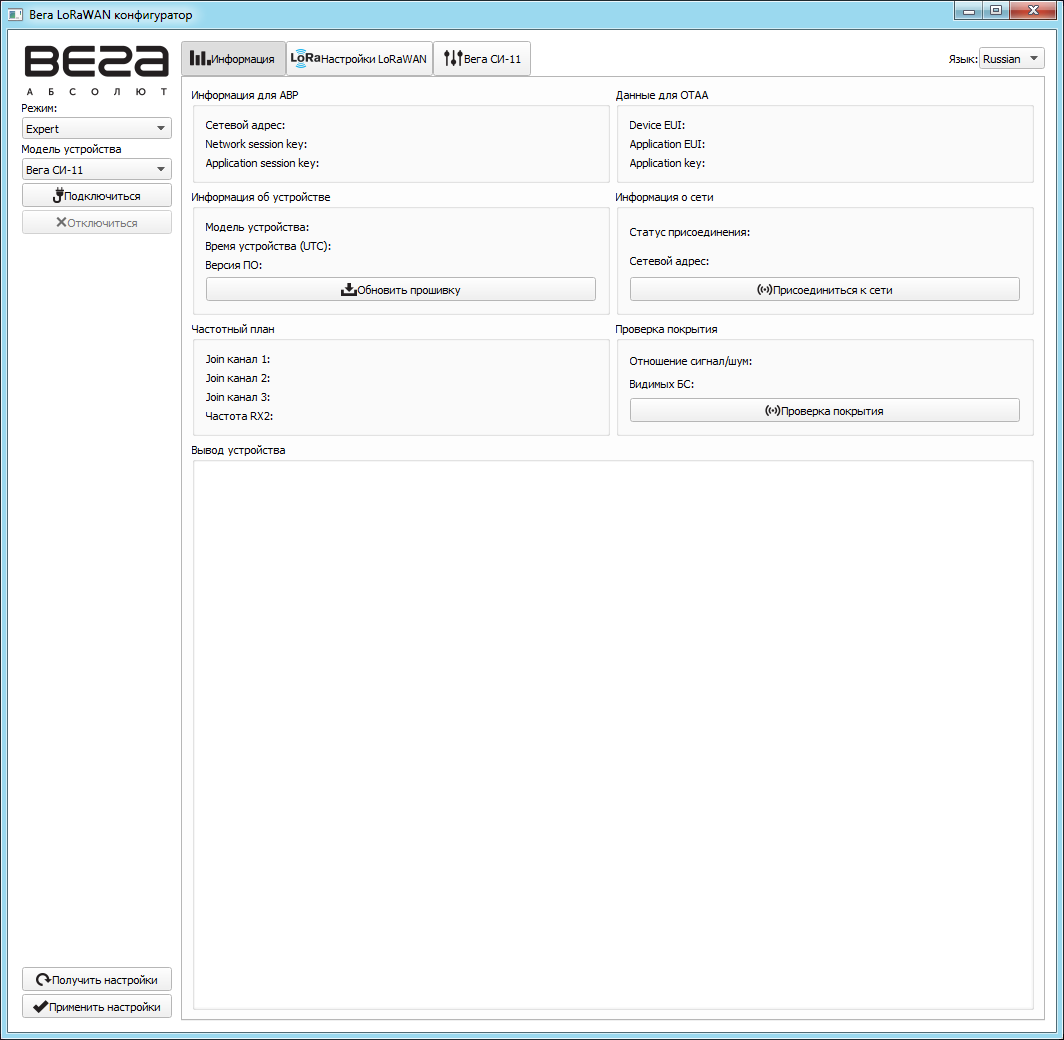Click the Вега Абсолют logo
This screenshot has width=1064, height=1040.
[96, 70]
